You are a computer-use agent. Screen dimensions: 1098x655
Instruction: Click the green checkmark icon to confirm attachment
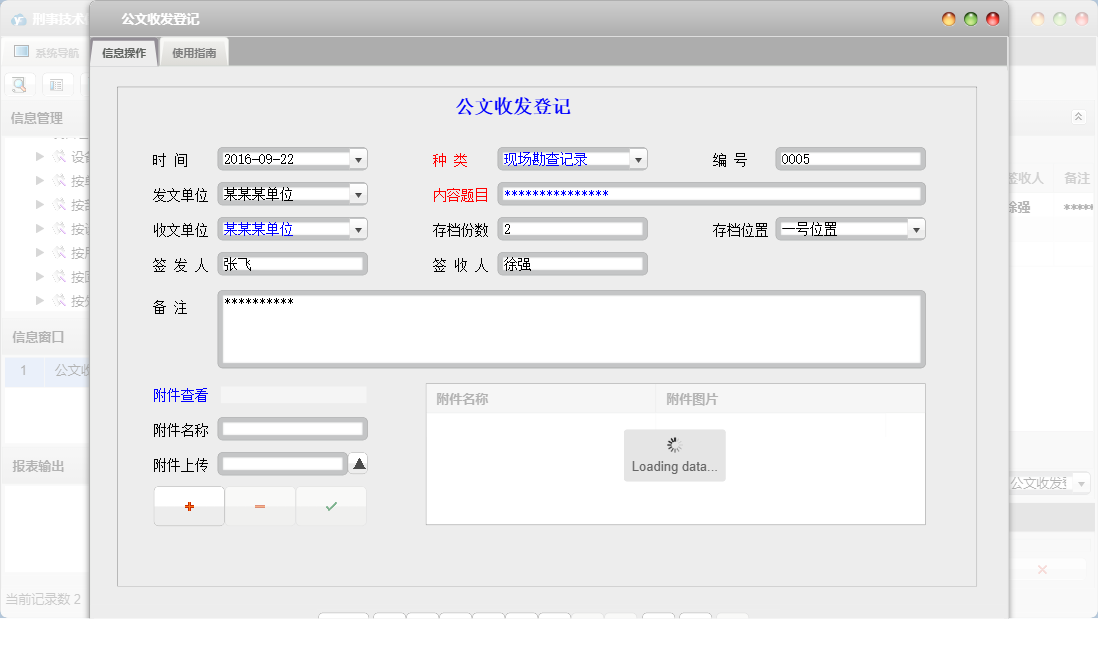pyautogui.click(x=330, y=505)
